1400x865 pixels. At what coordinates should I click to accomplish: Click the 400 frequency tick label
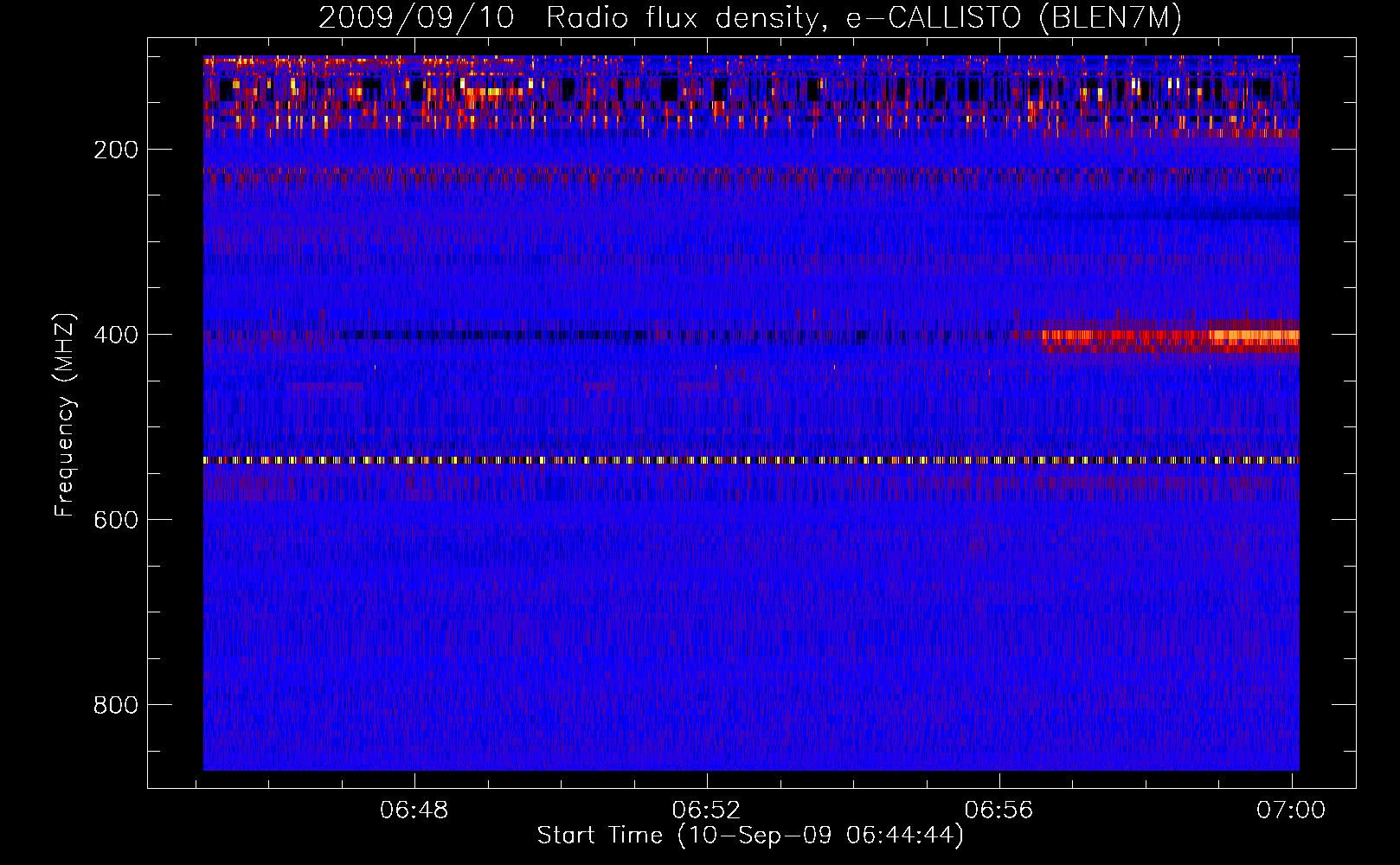[x=116, y=335]
